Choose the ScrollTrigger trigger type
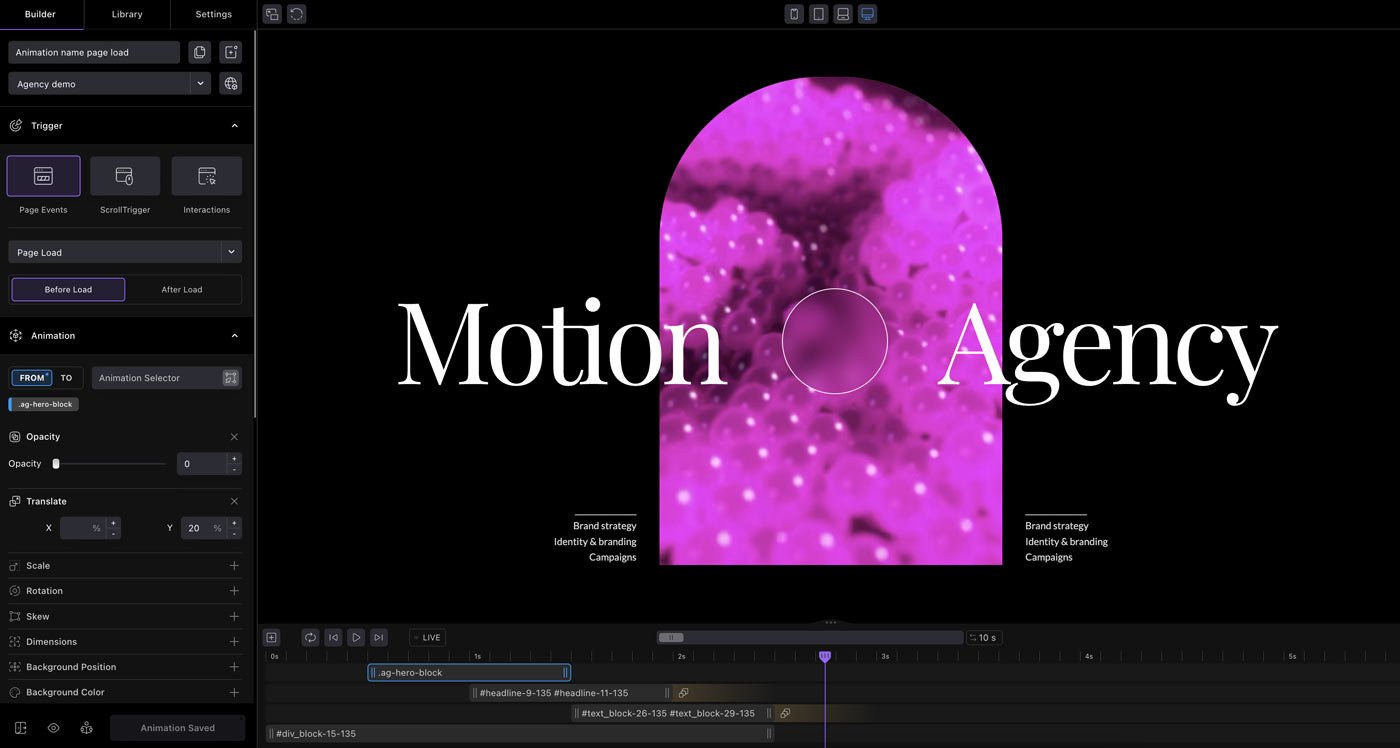1400x748 pixels. click(125, 176)
